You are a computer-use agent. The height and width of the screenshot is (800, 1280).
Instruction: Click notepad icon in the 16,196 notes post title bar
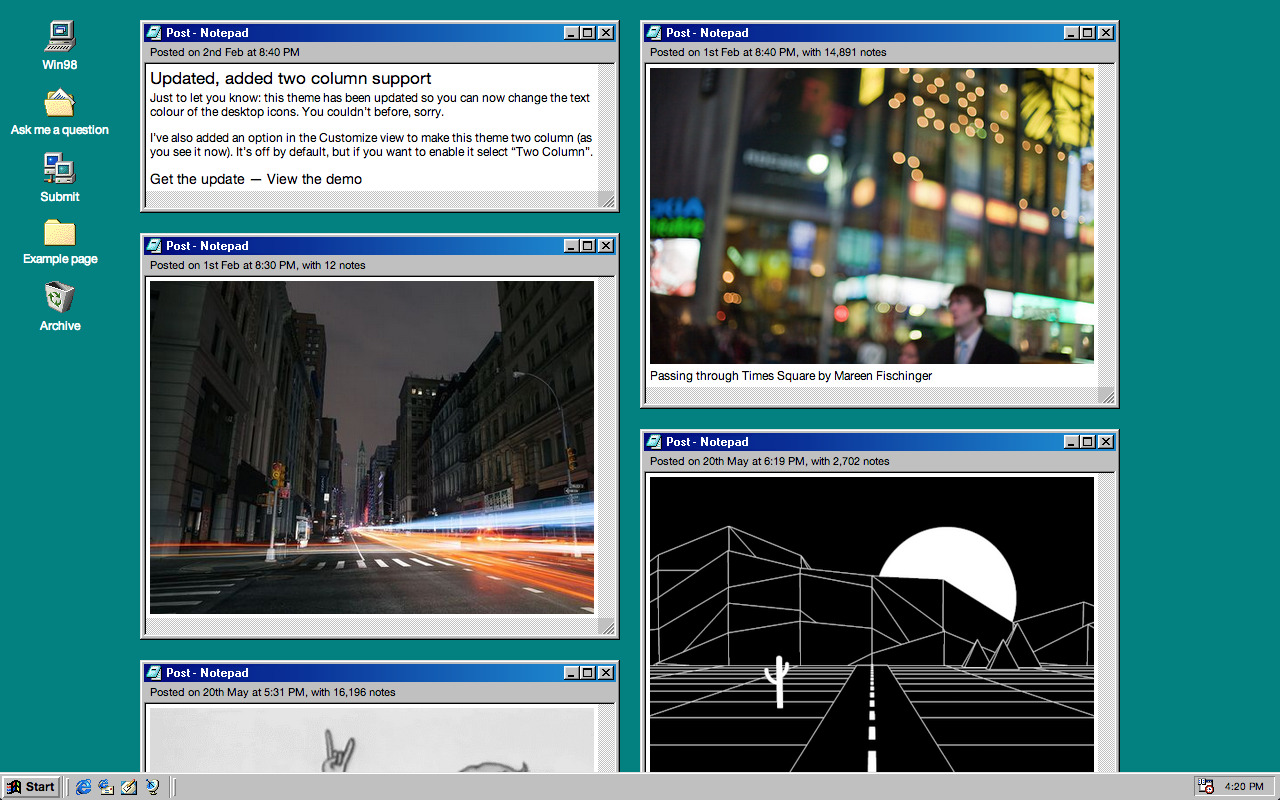click(153, 673)
